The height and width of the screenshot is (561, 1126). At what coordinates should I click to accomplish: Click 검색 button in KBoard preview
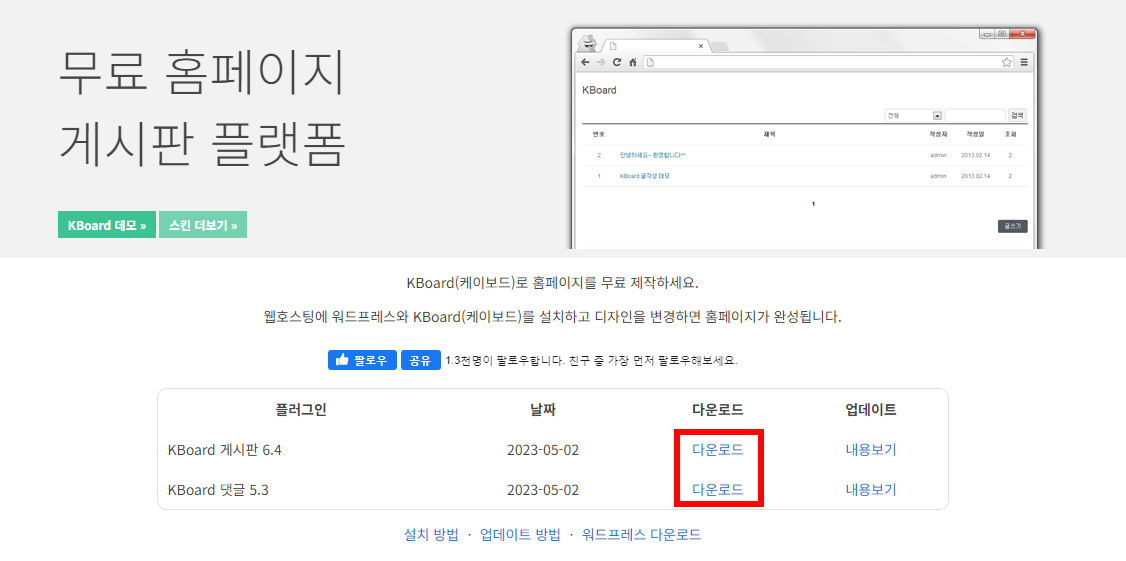click(1017, 116)
